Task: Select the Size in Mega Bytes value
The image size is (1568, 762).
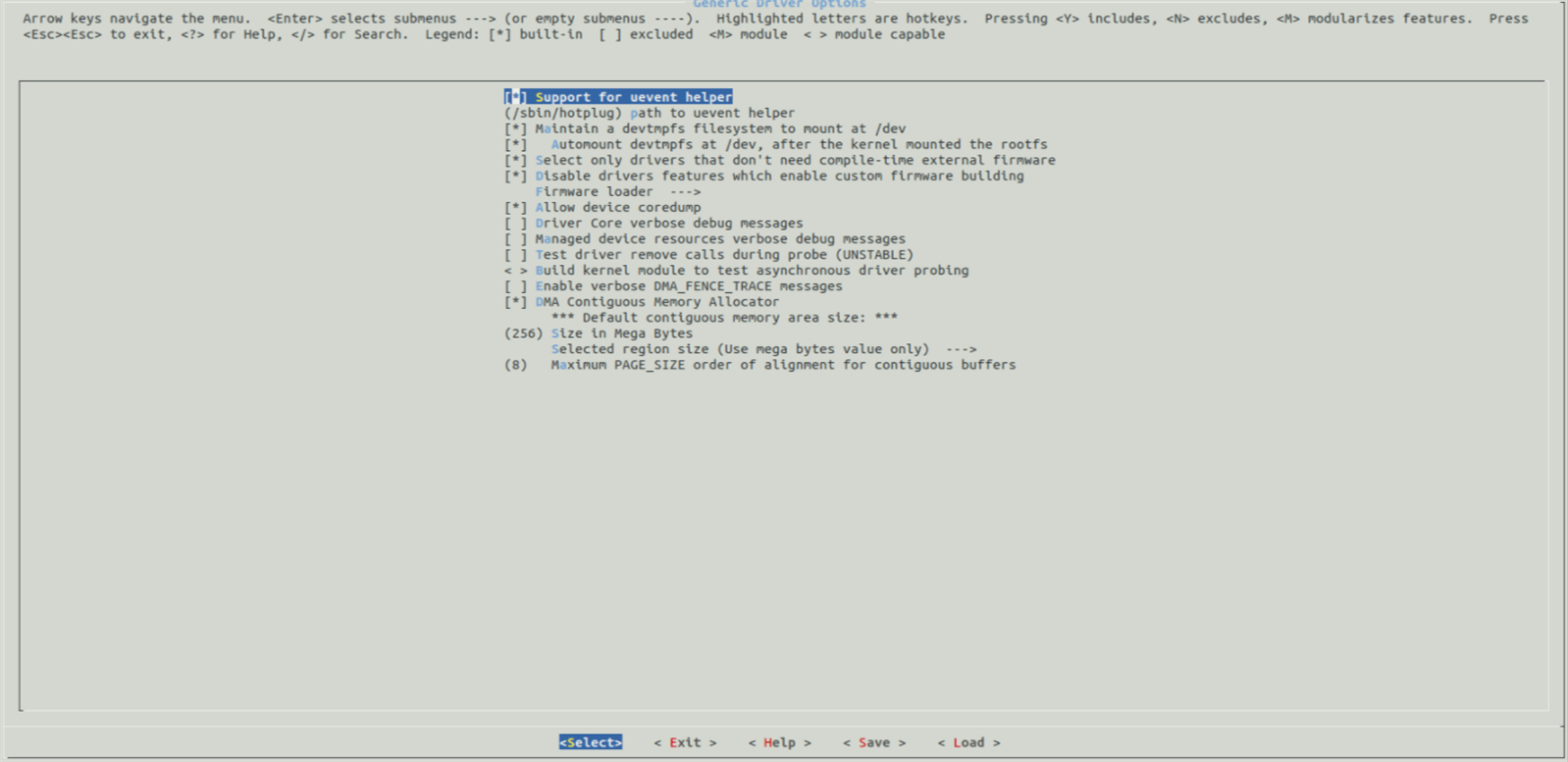Action: (x=599, y=332)
